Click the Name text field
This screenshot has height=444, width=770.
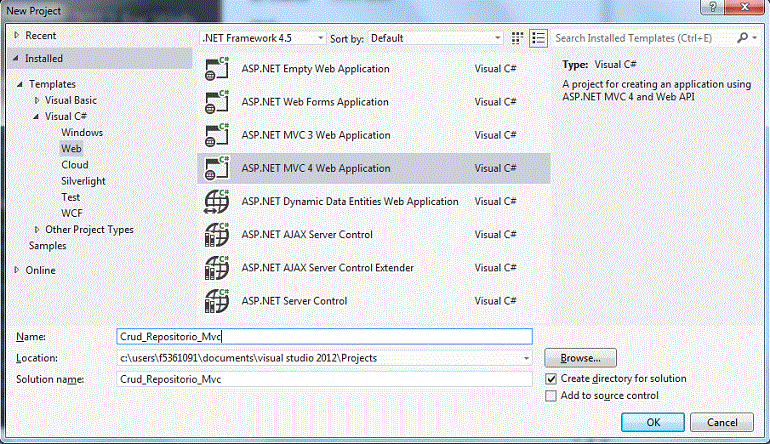325,336
